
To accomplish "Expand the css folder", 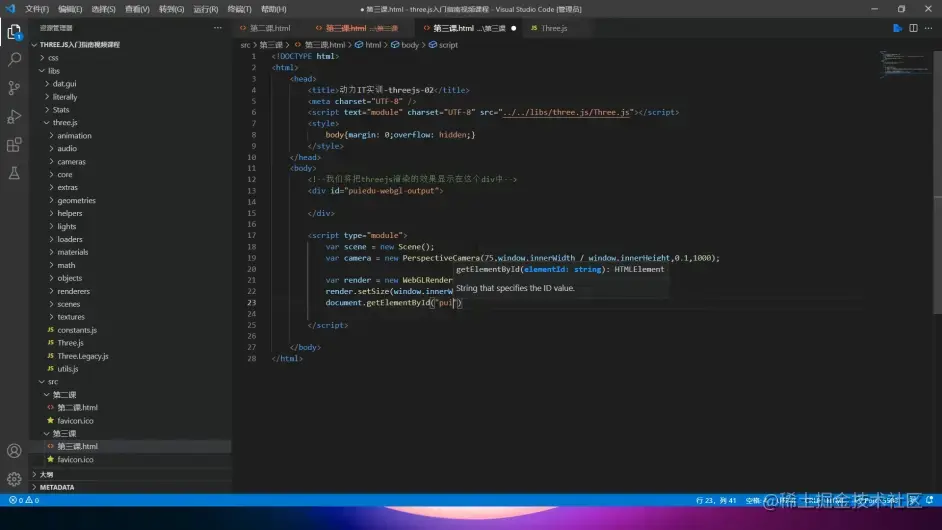I will (x=53, y=58).
